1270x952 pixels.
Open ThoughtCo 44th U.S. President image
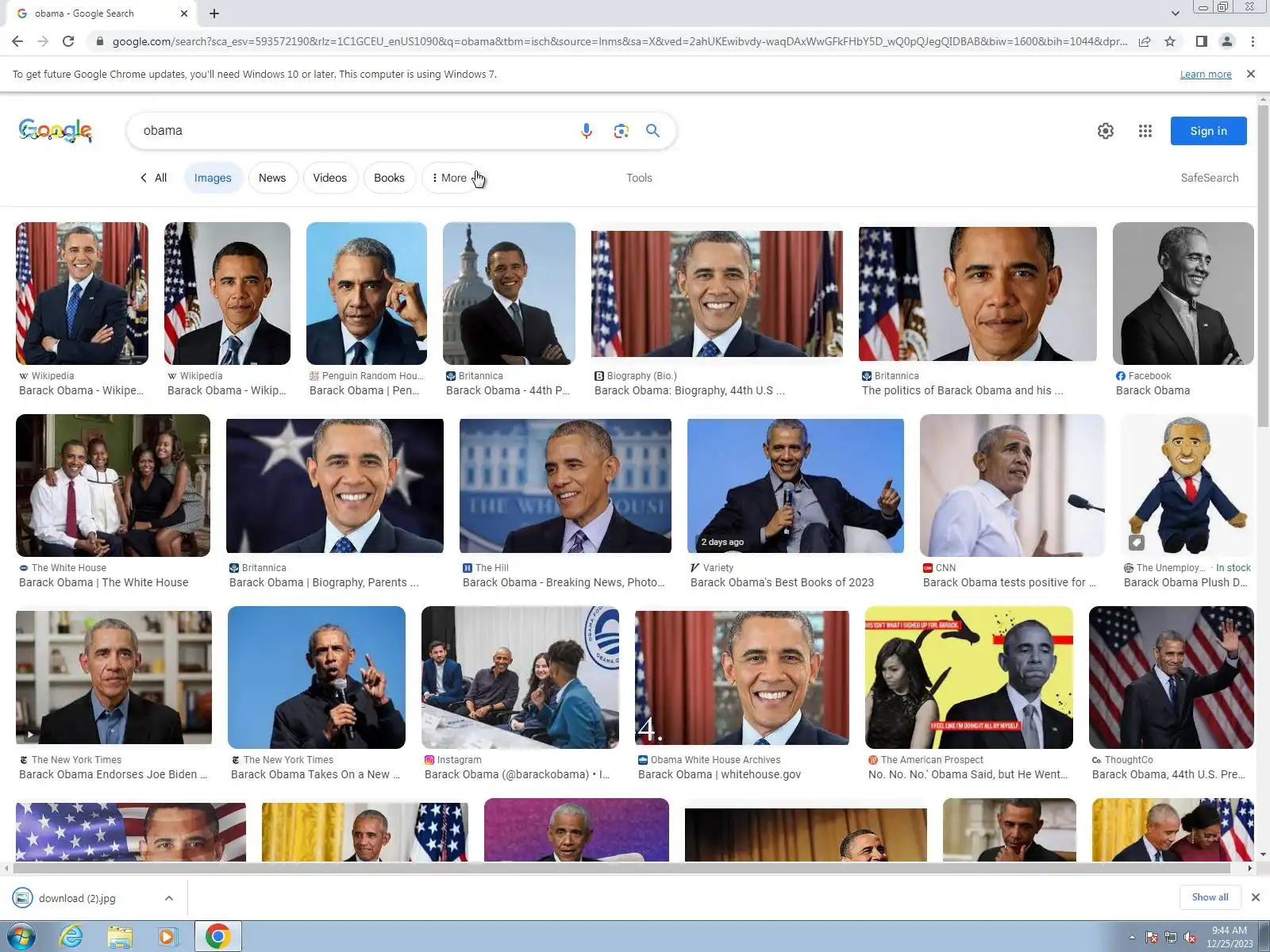pos(1172,678)
